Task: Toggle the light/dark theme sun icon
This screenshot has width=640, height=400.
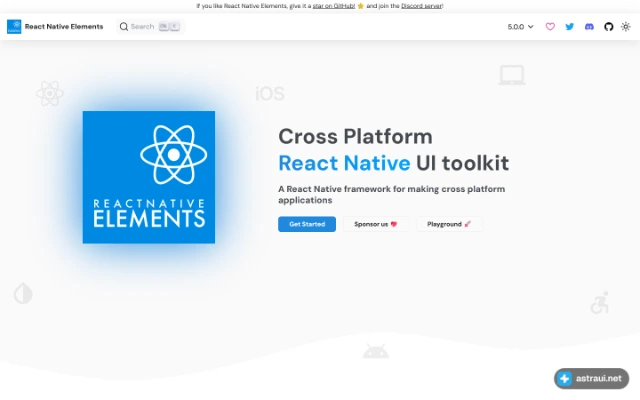Action: click(626, 27)
